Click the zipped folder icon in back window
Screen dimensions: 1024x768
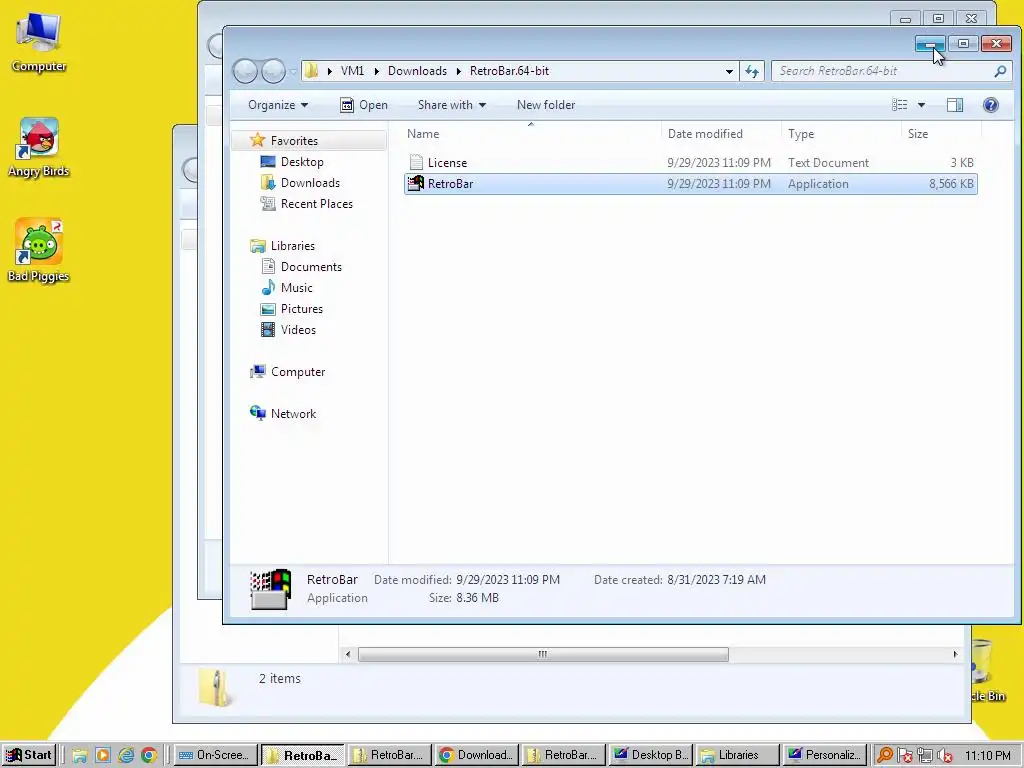pyautogui.click(x=215, y=688)
